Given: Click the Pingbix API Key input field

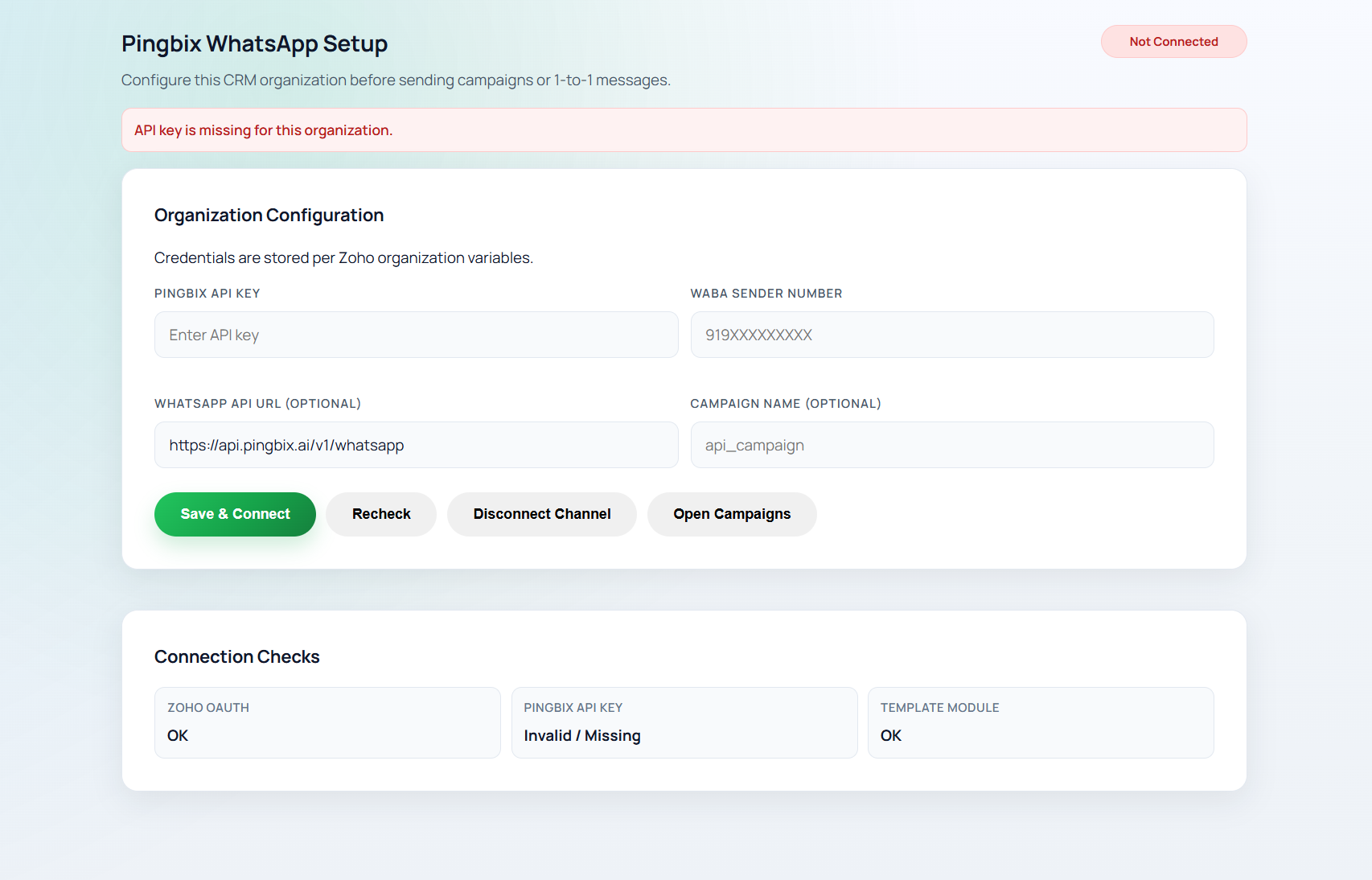Looking at the screenshot, I should tap(416, 335).
